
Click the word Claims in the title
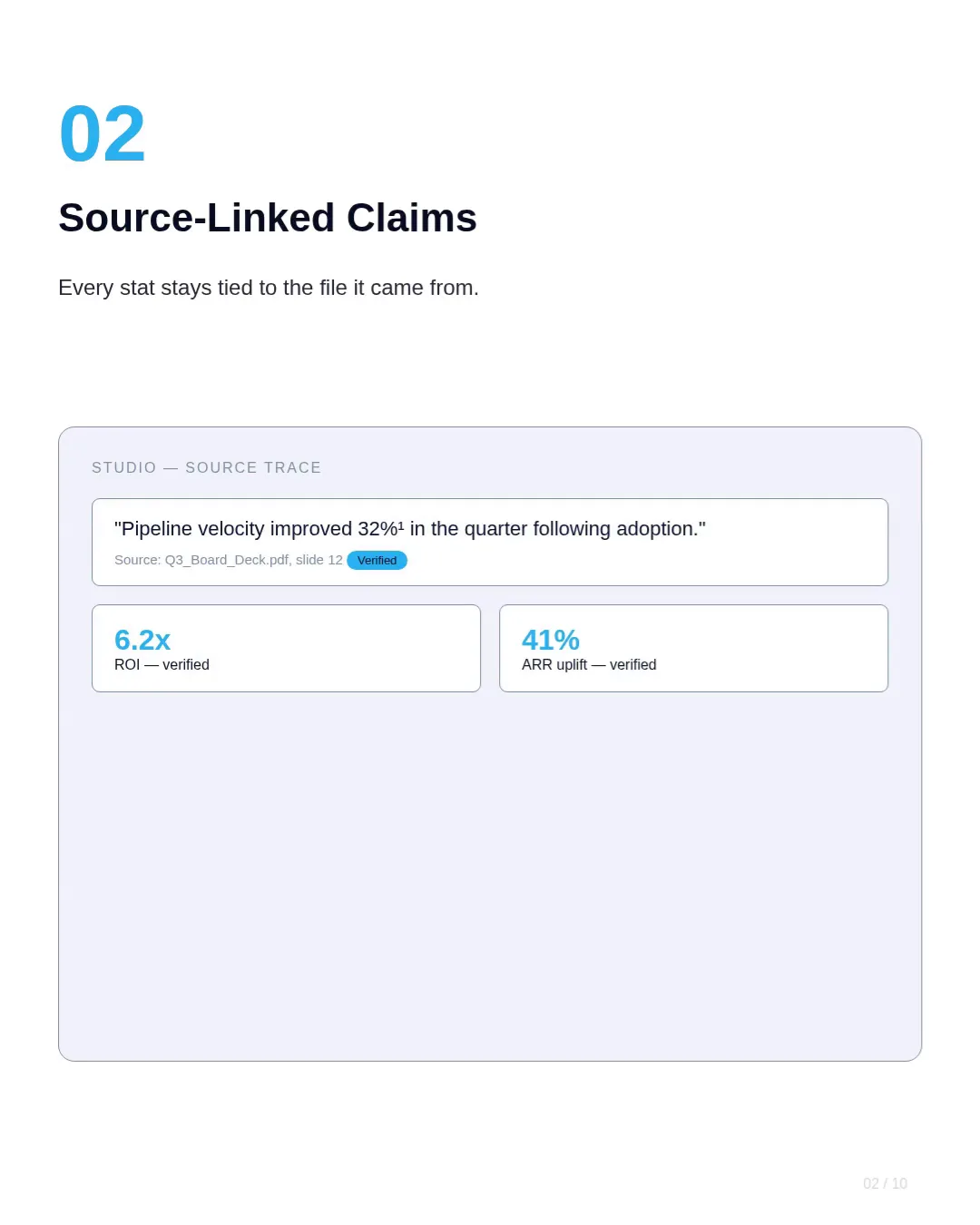[412, 218]
